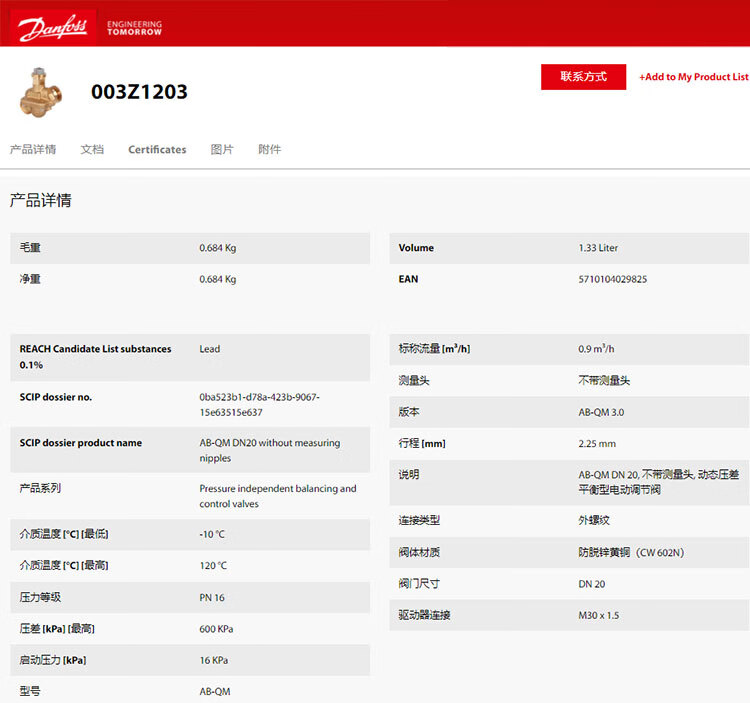This screenshot has width=750, height=703.
Task: Click the SCIP dossier number 0ba523b1-d78a-423b-9067
Action: [x=259, y=405]
